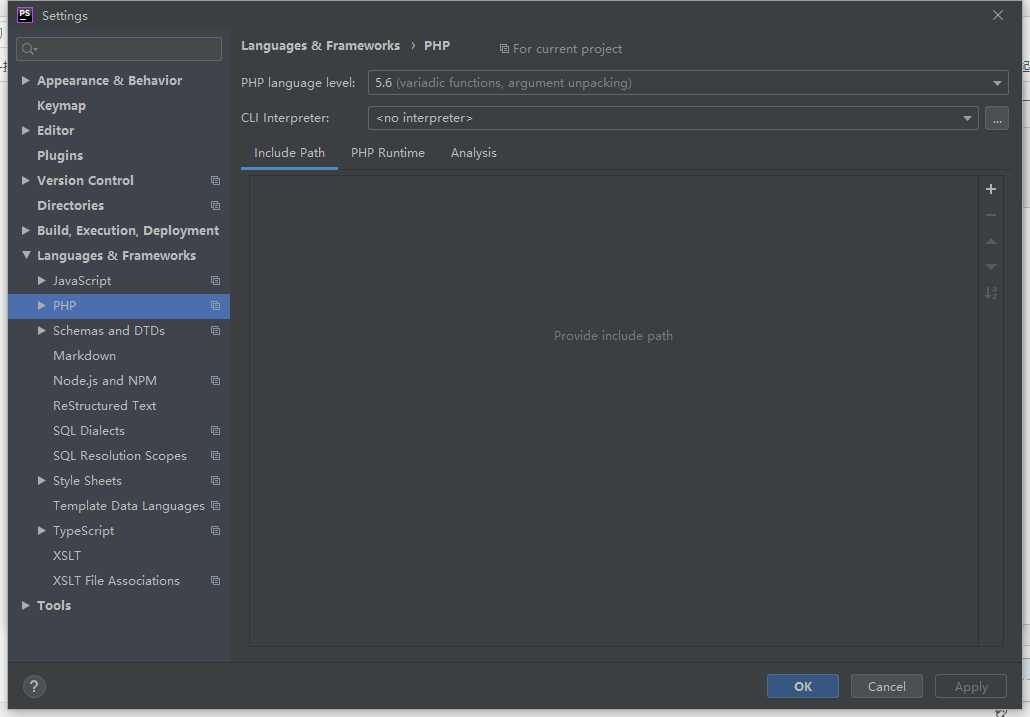
Task: Open the Keymap settings page
Action: pyautogui.click(x=61, y=106)
